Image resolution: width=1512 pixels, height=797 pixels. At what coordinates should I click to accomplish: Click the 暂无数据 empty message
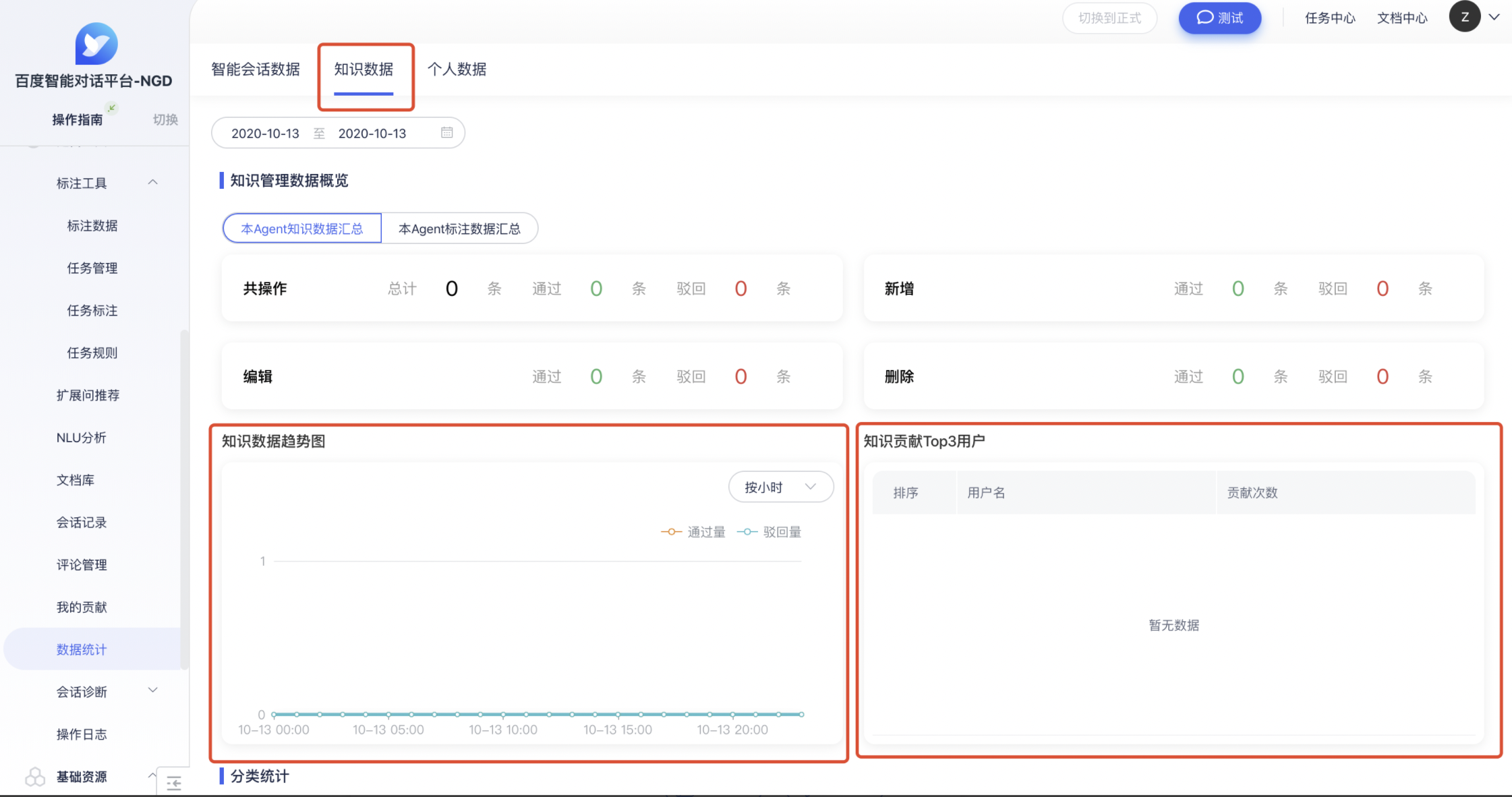point(1173,626)
